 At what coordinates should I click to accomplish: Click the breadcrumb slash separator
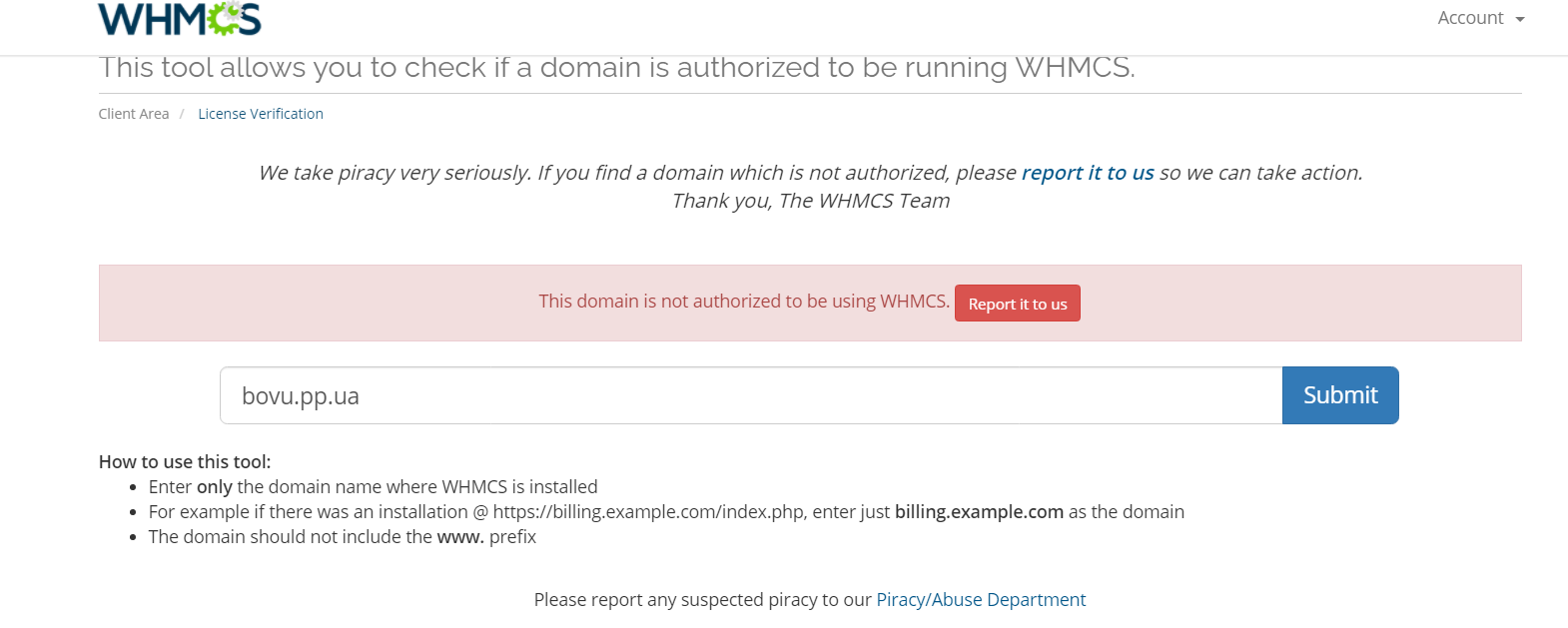[x=182, y=114]
